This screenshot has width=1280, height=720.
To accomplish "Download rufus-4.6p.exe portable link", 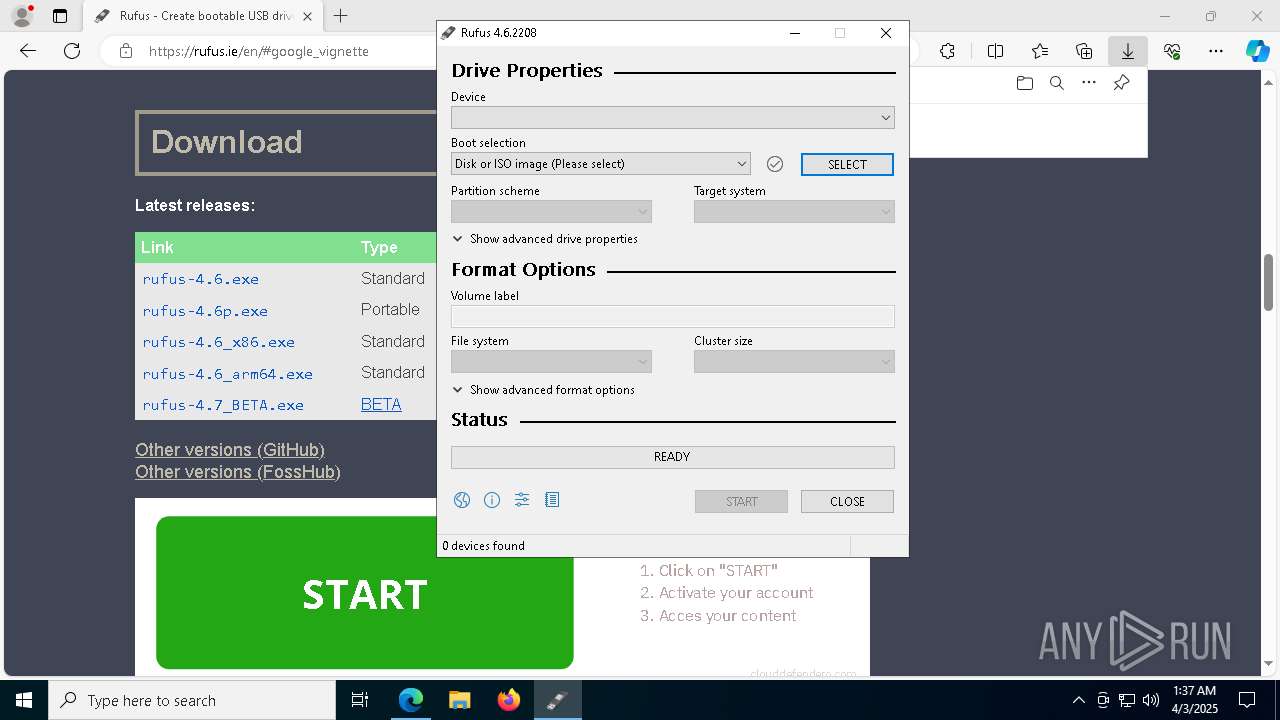I will point(205,311).
